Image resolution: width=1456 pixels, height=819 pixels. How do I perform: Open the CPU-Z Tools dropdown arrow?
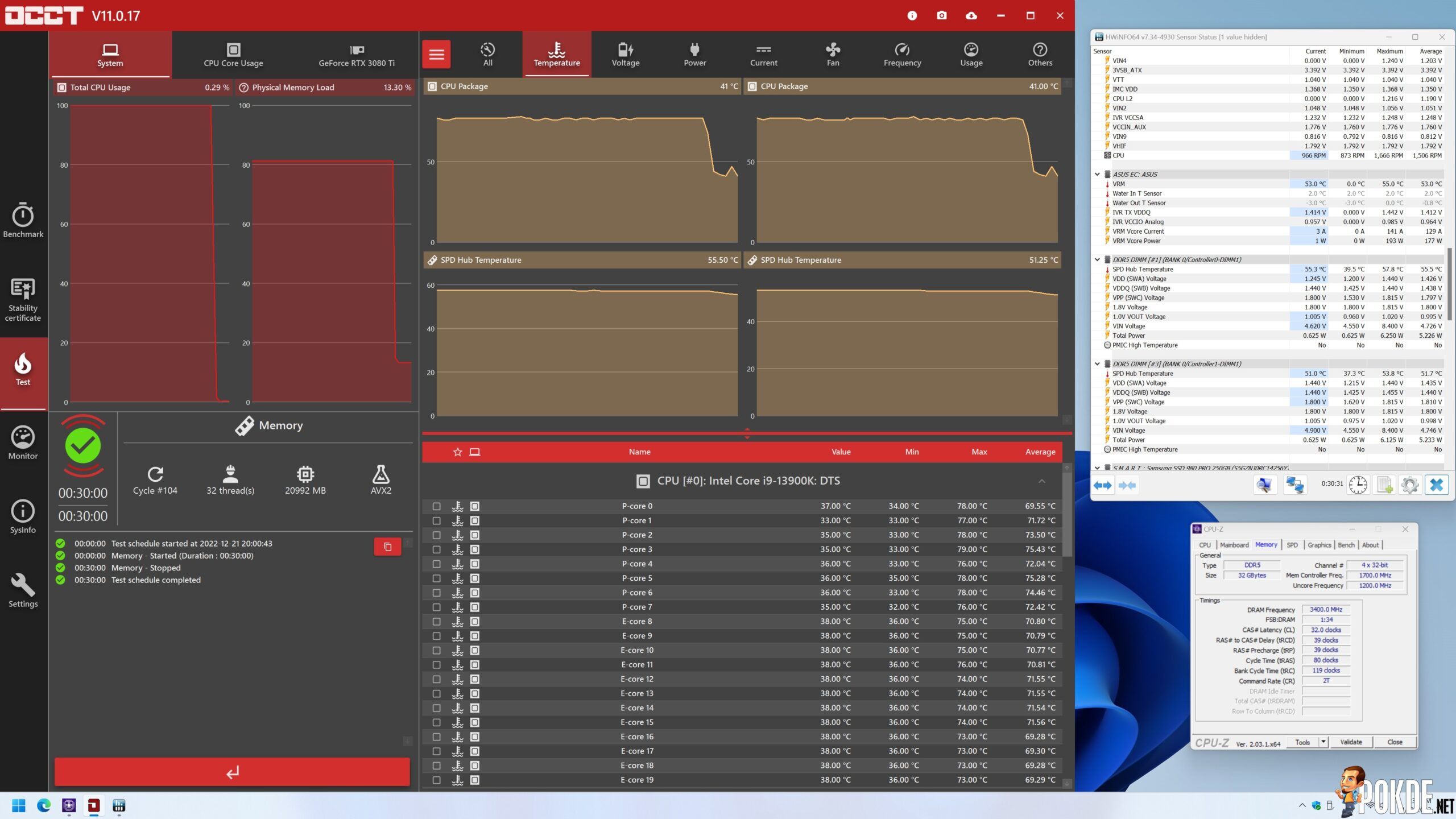tap(1323, 742)
